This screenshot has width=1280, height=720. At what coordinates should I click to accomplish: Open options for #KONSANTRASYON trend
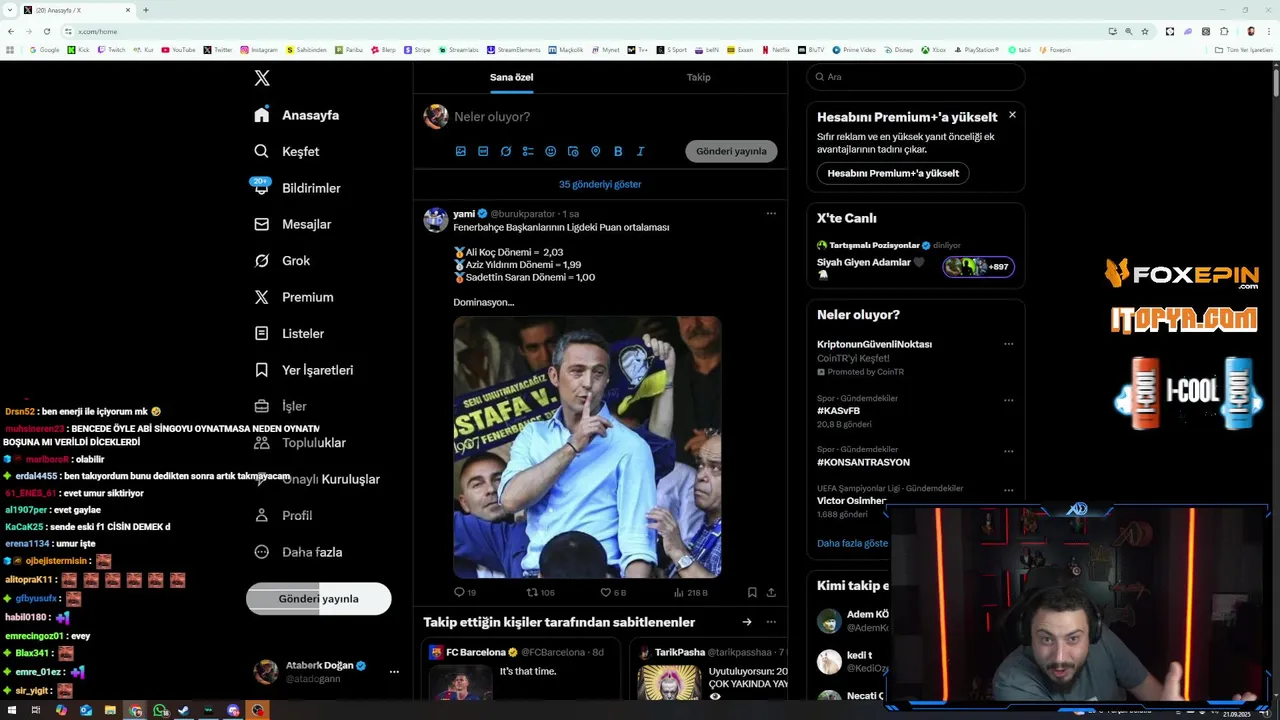click(1008, 451)
